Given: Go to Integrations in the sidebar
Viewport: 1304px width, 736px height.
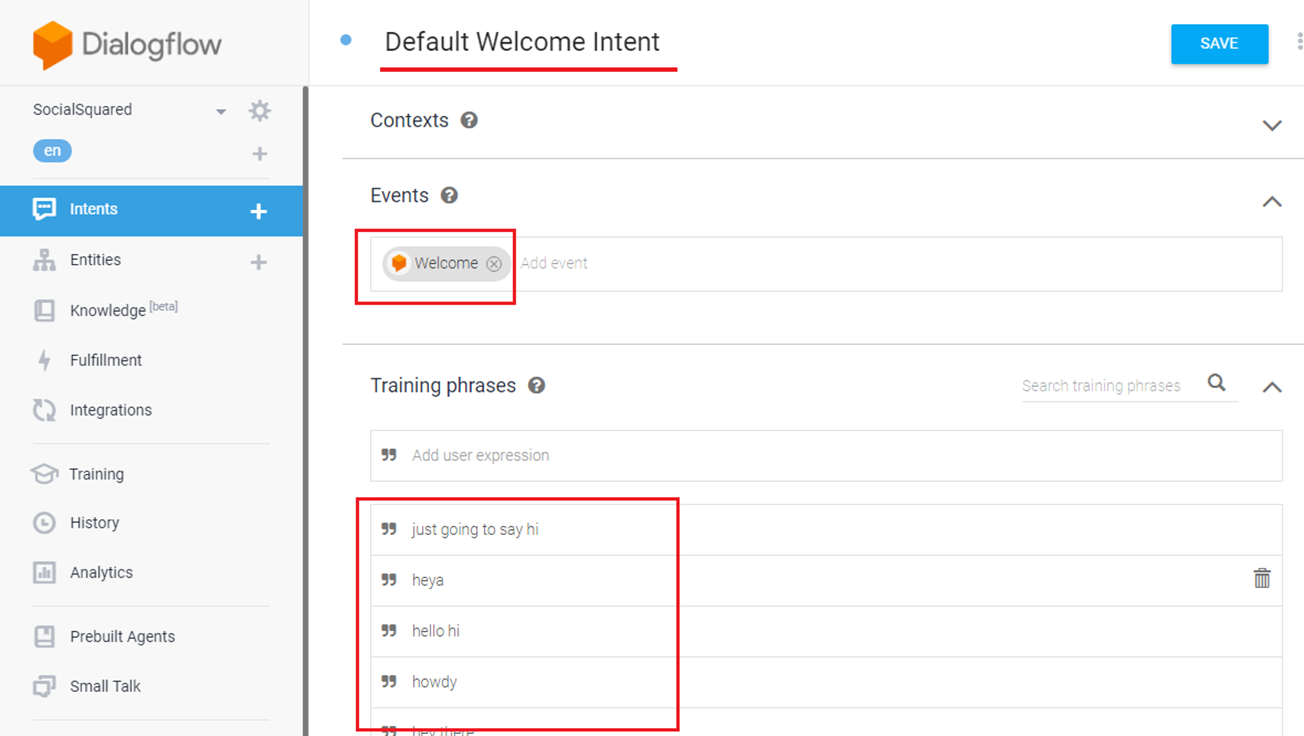Looking at the screenshot, I should (x=110, y=410).
